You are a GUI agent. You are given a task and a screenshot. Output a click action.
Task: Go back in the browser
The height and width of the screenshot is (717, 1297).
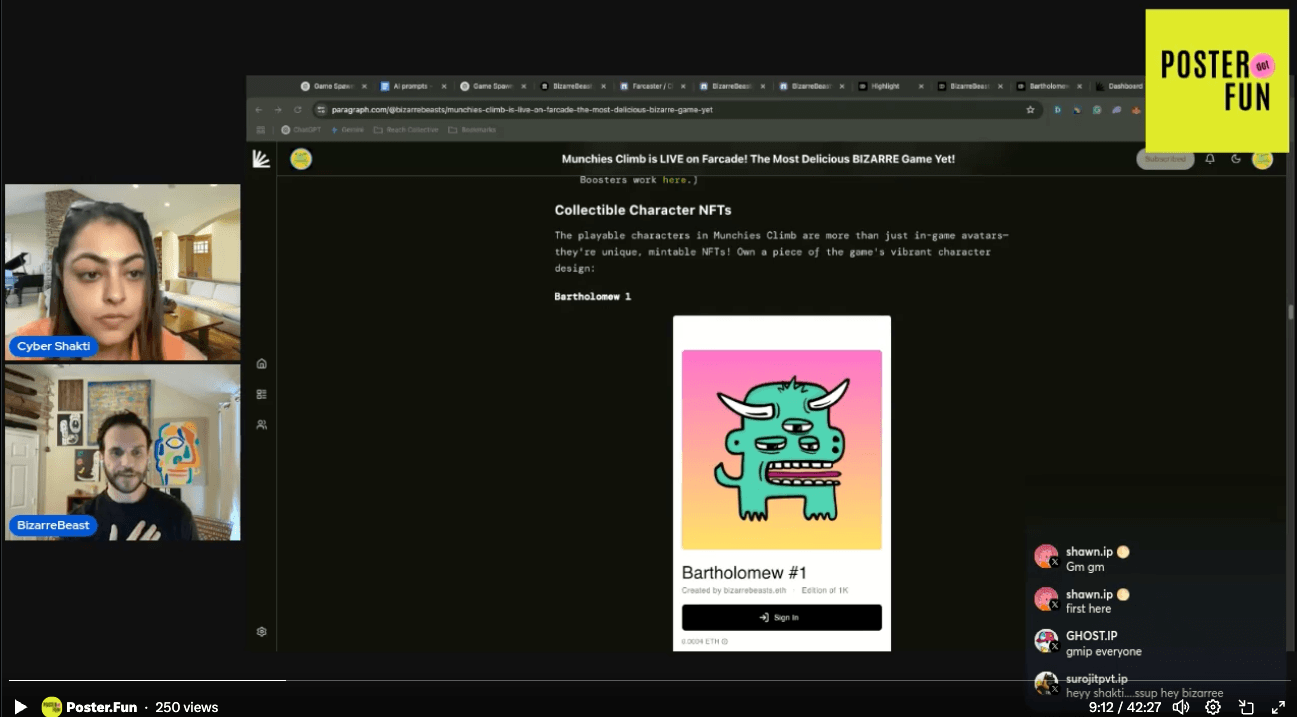(259, 109)
